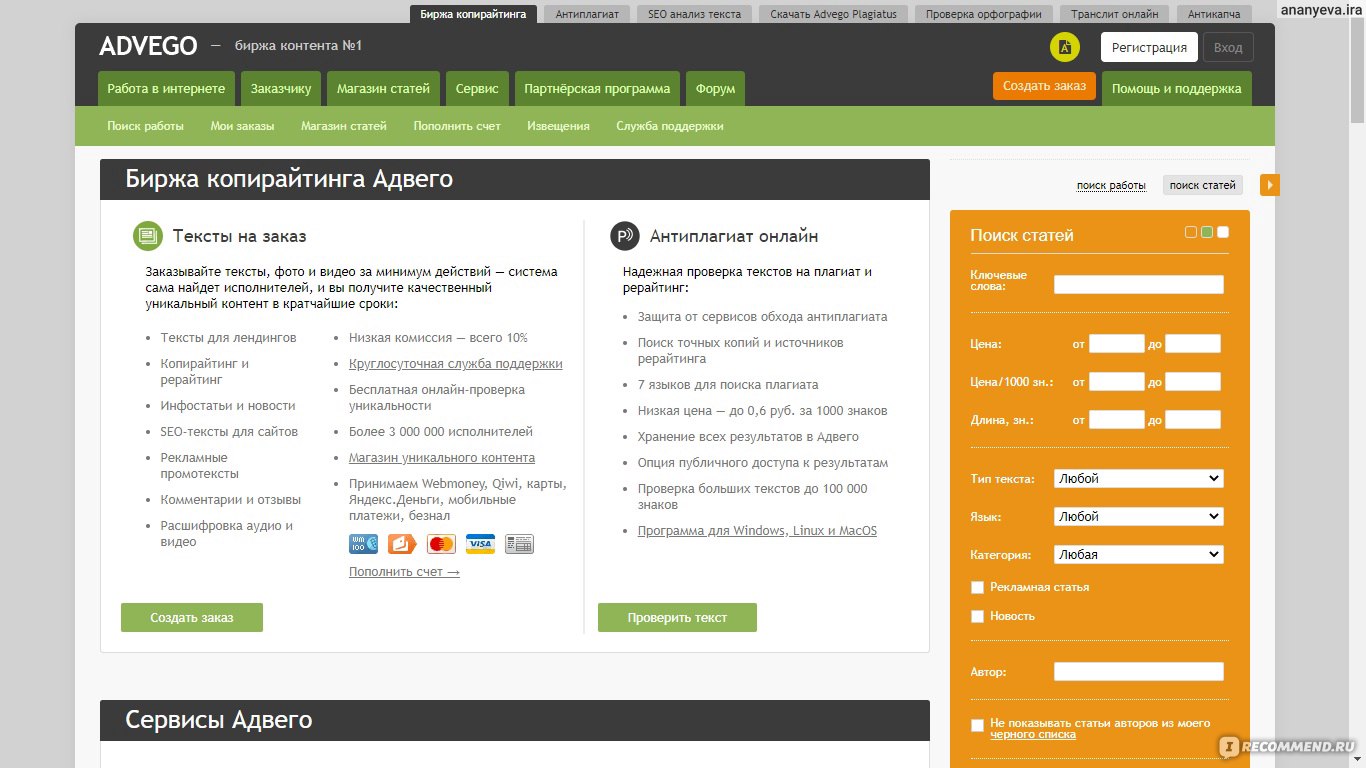Check the Новость checkbox
The height and width of the screenshot is (768, 1366).
977,616
